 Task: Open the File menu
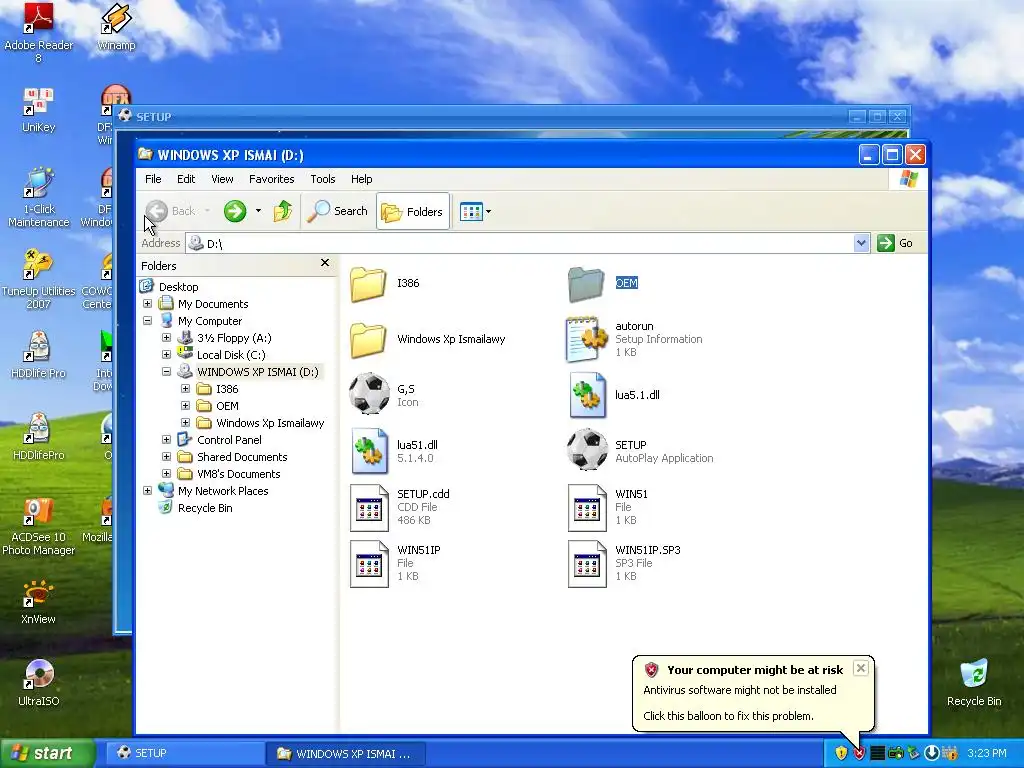[153, 179]
